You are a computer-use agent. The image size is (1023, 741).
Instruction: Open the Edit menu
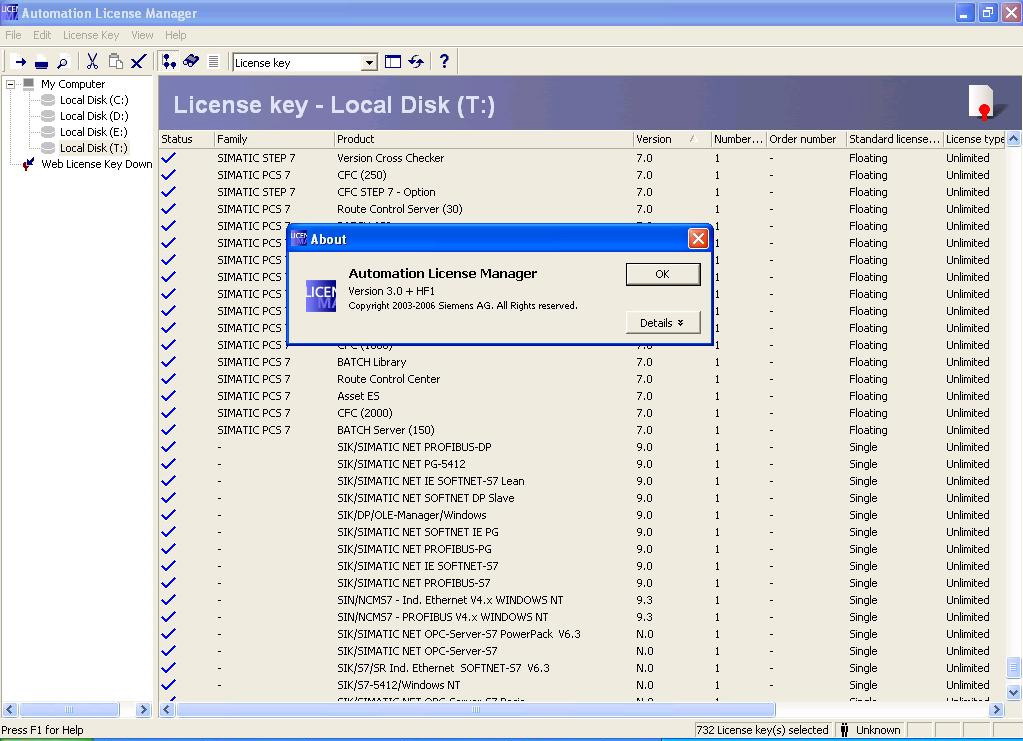[x=42, y=35]
